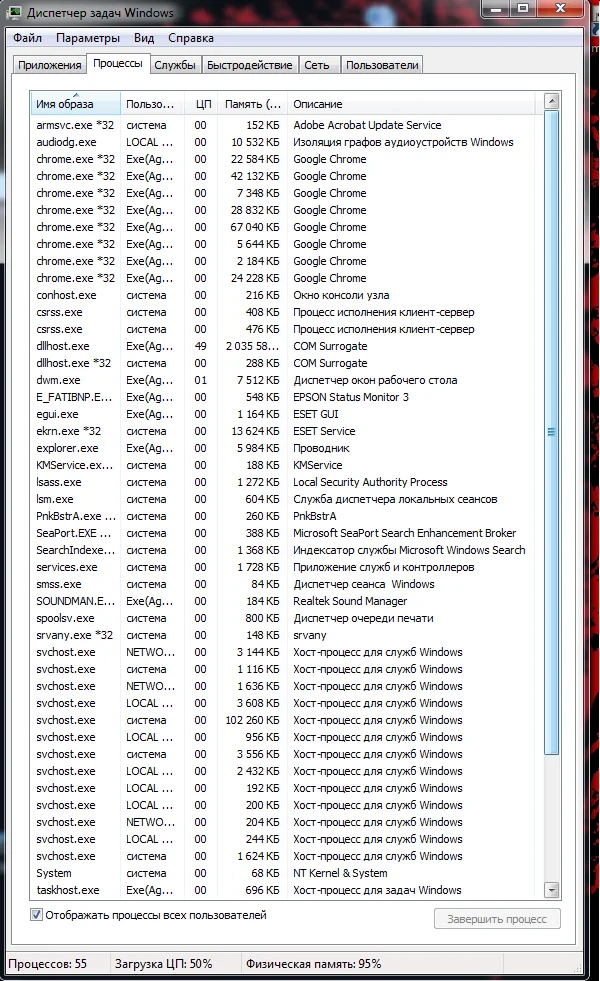Select the spoolsv.exe process
Viewport: 600px width, 981px height.
(x=285, y=618)
